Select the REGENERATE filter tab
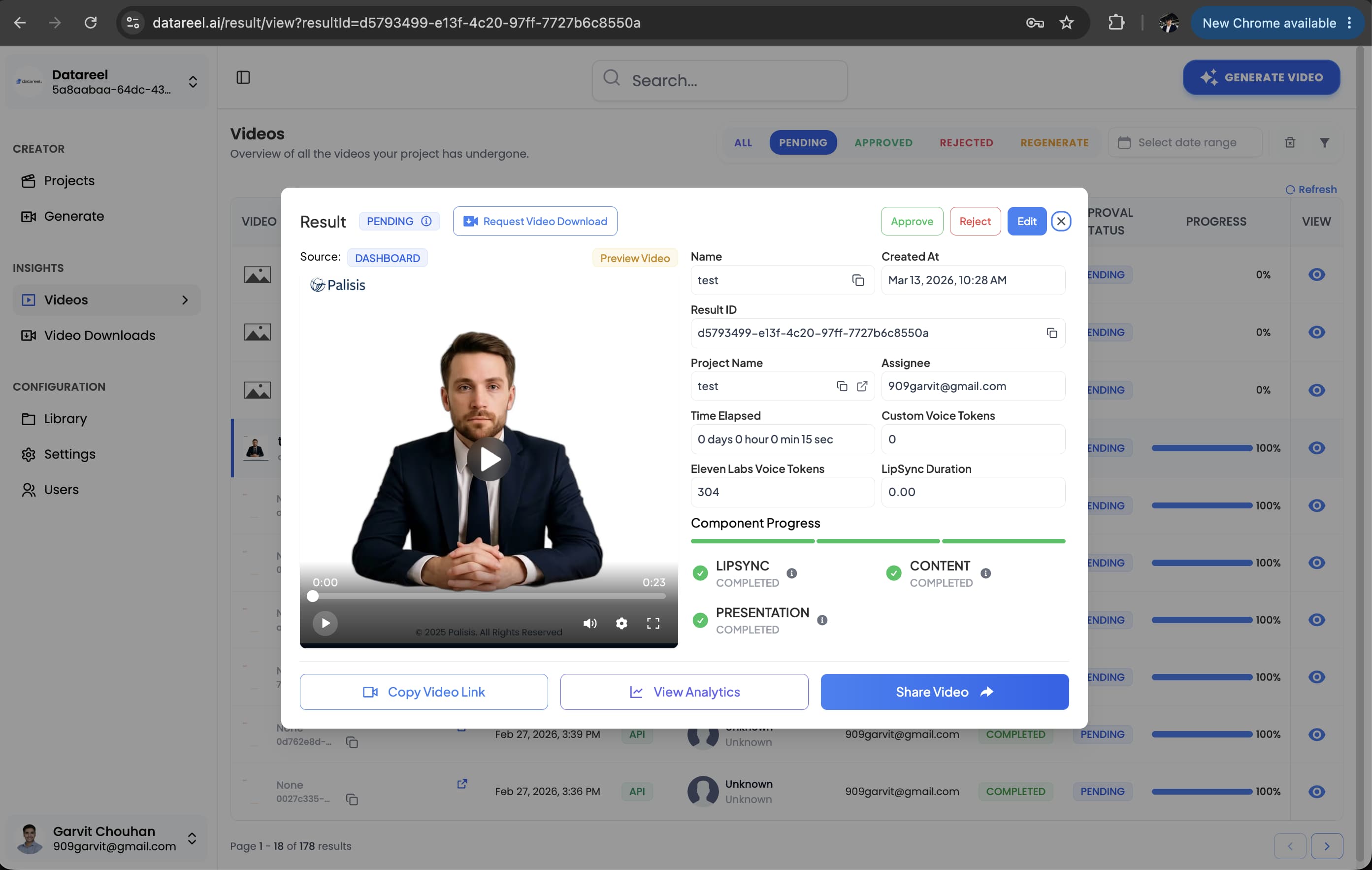This screenshot has width=1372, height=870. (x=1054, y=142)
